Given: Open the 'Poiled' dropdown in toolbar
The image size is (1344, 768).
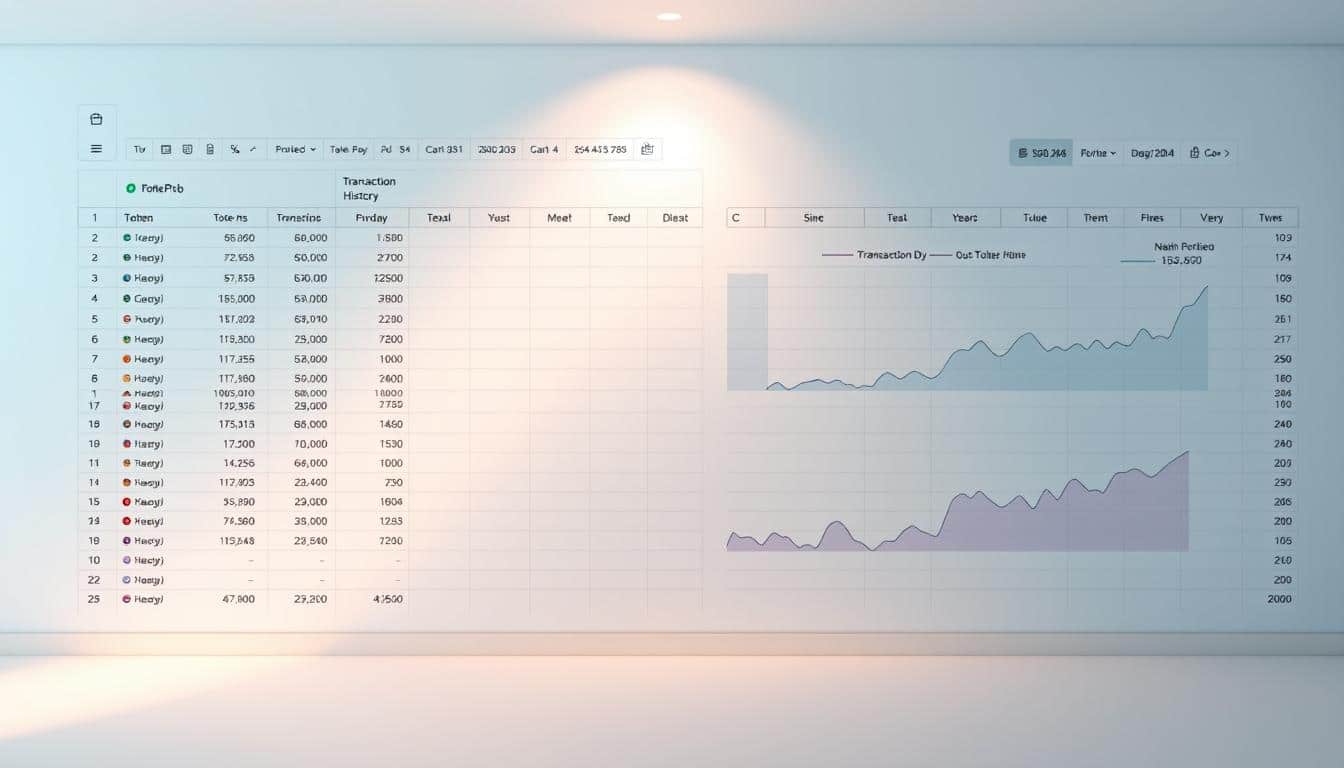Looking at the screenshot, I should click(295, 149).
